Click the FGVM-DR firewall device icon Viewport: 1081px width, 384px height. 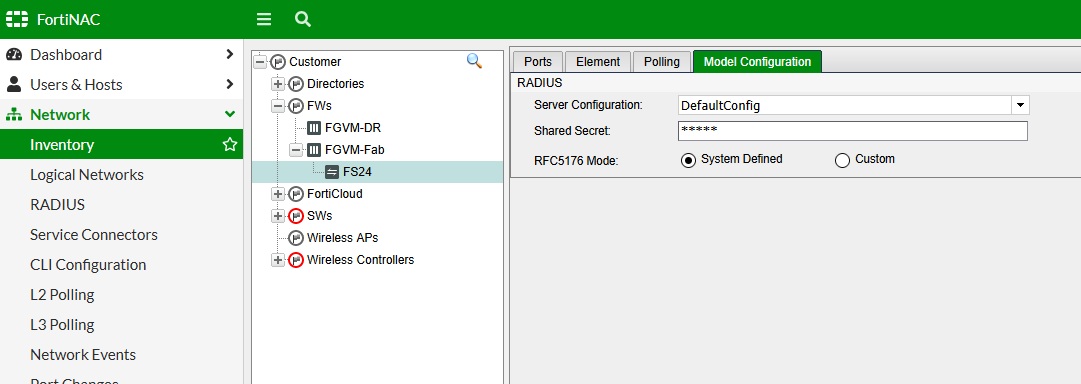[314, 128]
